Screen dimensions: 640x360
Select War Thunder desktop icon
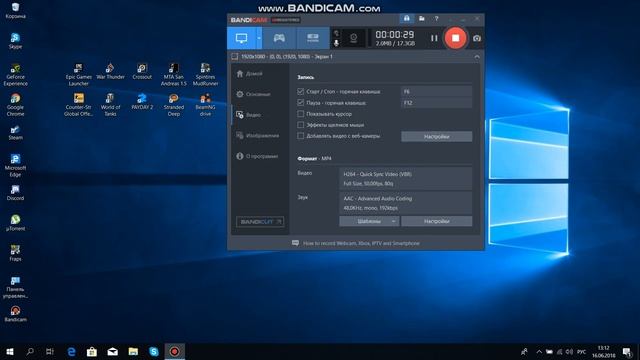click(110, 71)
